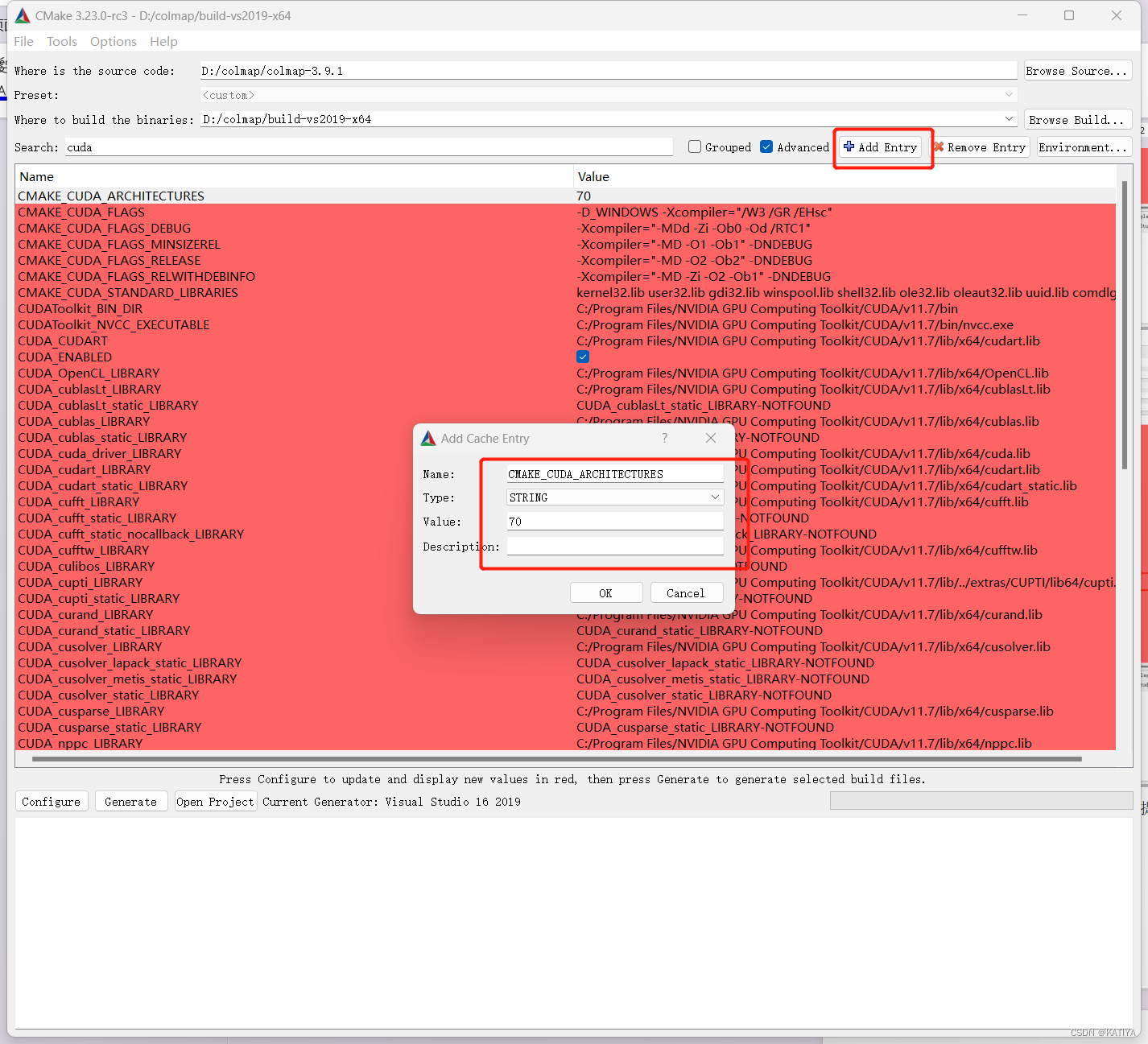Click the Add Entry plus icon
Viewport: 1148px width, 1044px height.
[x=850, y=147]
